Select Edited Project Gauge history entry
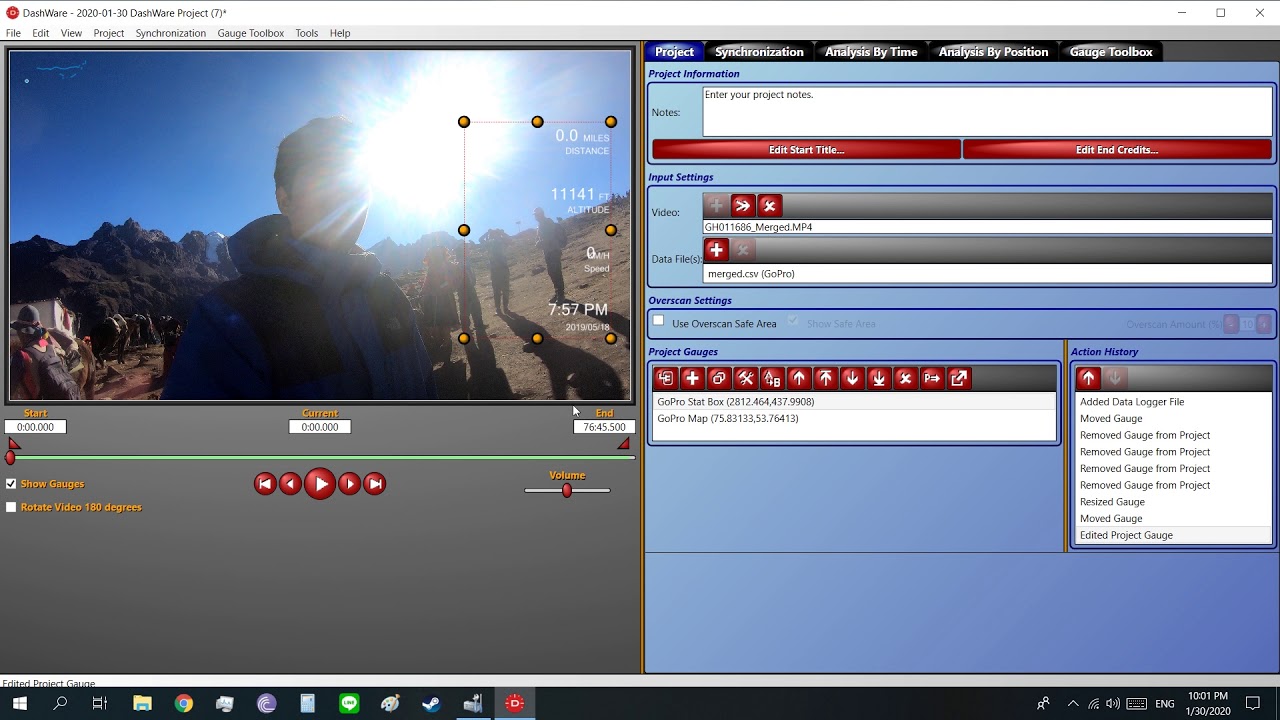Screen dimensions: 1280x720 tap(1173, 535)
